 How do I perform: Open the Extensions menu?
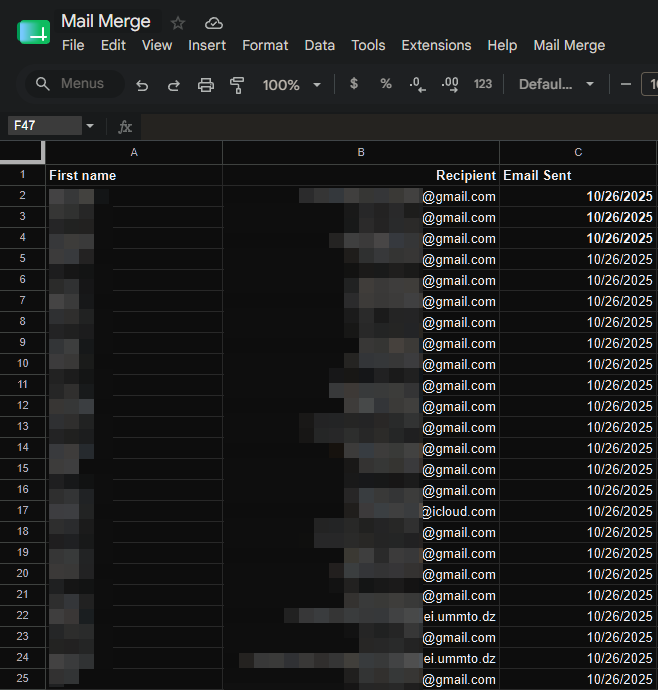tap(436, 45)
